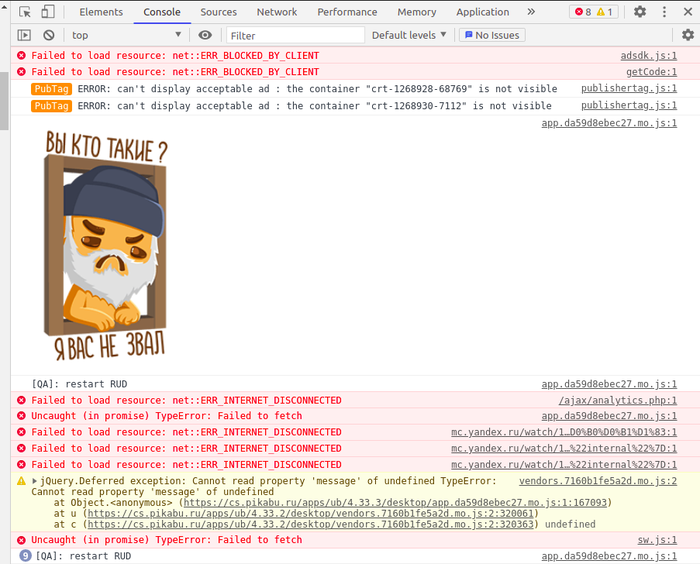Open the Default levels dropdown
The width and height of the screenshot is (700, 564).
click(x=410, y=35)
